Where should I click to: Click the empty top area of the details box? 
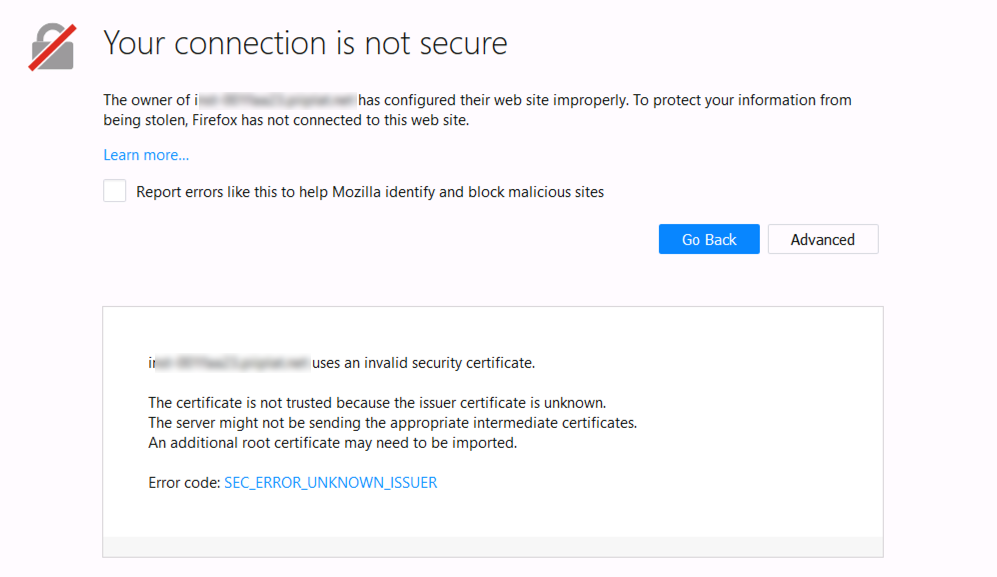493,330
